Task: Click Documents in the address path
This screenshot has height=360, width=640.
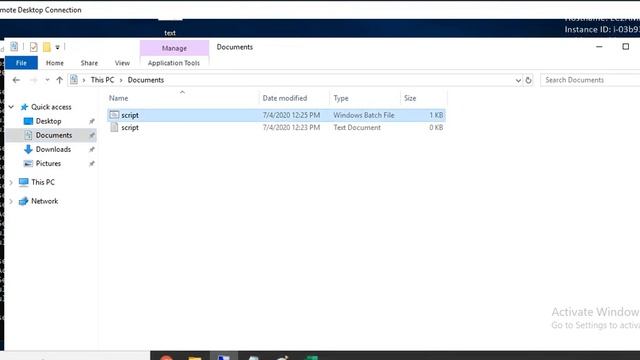Action: [146, 80]
